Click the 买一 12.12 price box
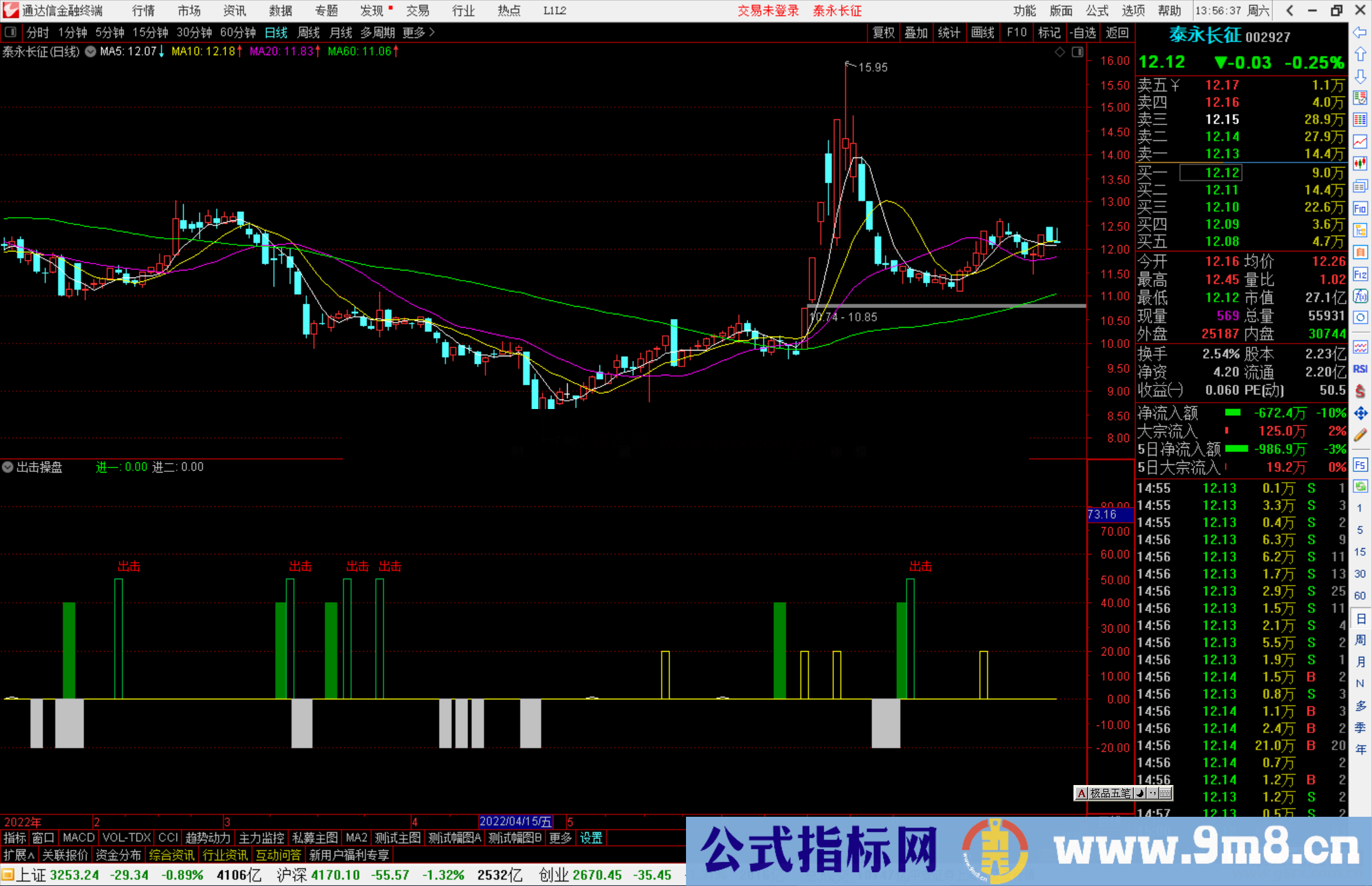1372x886 pixels. click(x=1211, y=173)
